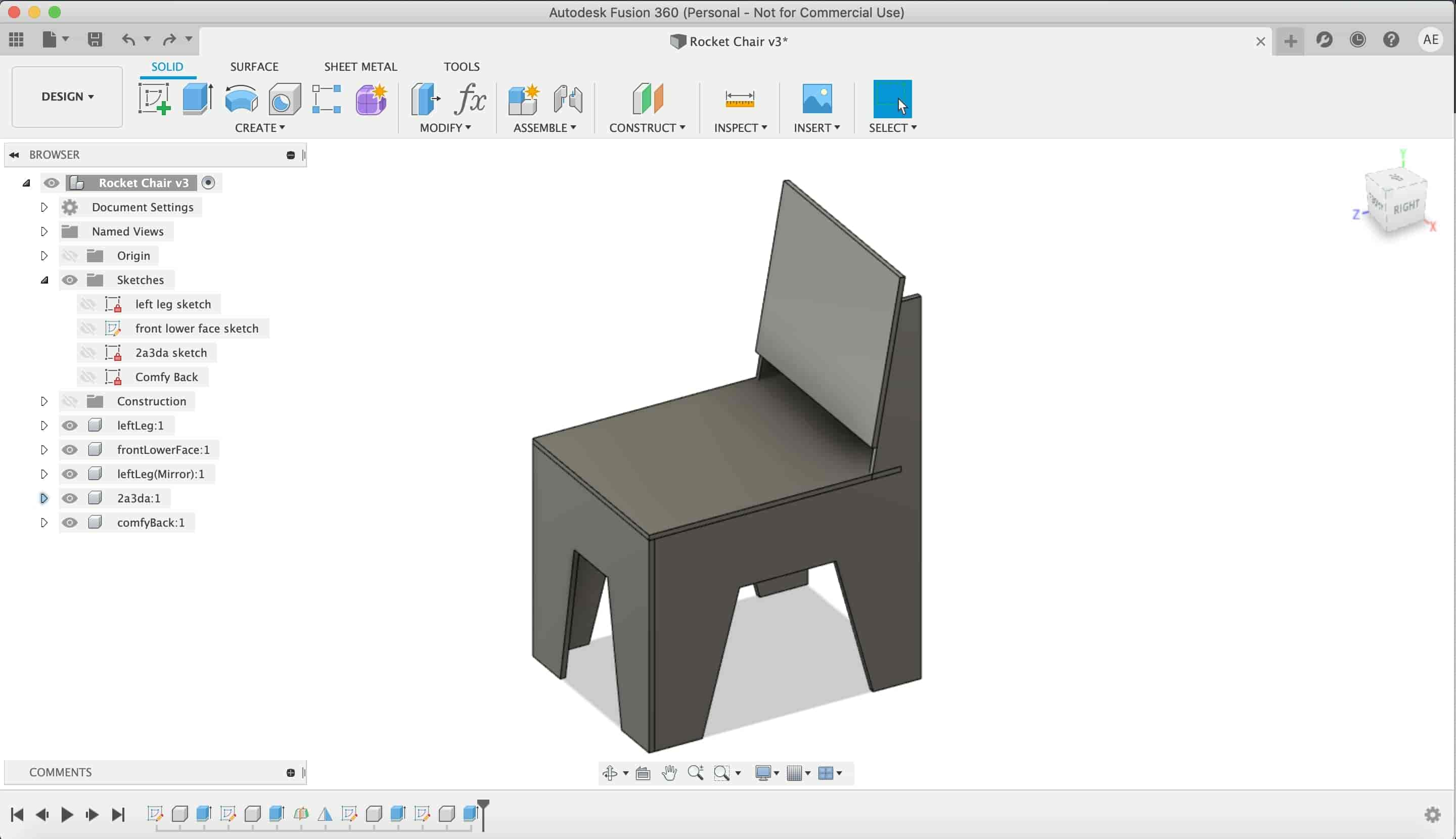Select the Insert image tool
The width and height of the screenshot is (1456, 839).
tap(817, 99)
